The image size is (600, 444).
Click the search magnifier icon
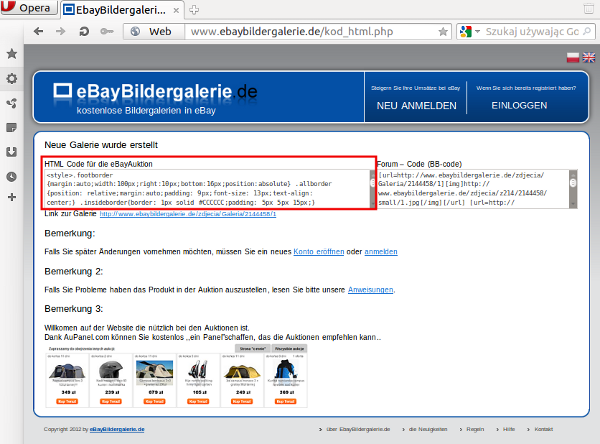587,31
